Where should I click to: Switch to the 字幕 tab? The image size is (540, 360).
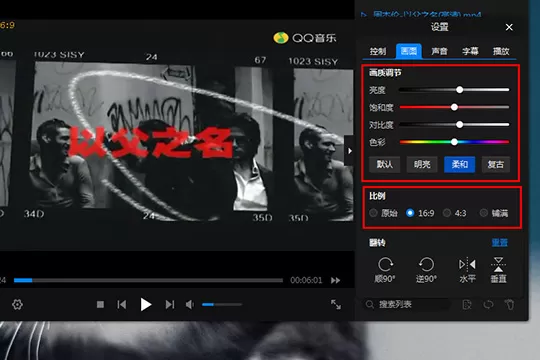[x=470, y=51]
